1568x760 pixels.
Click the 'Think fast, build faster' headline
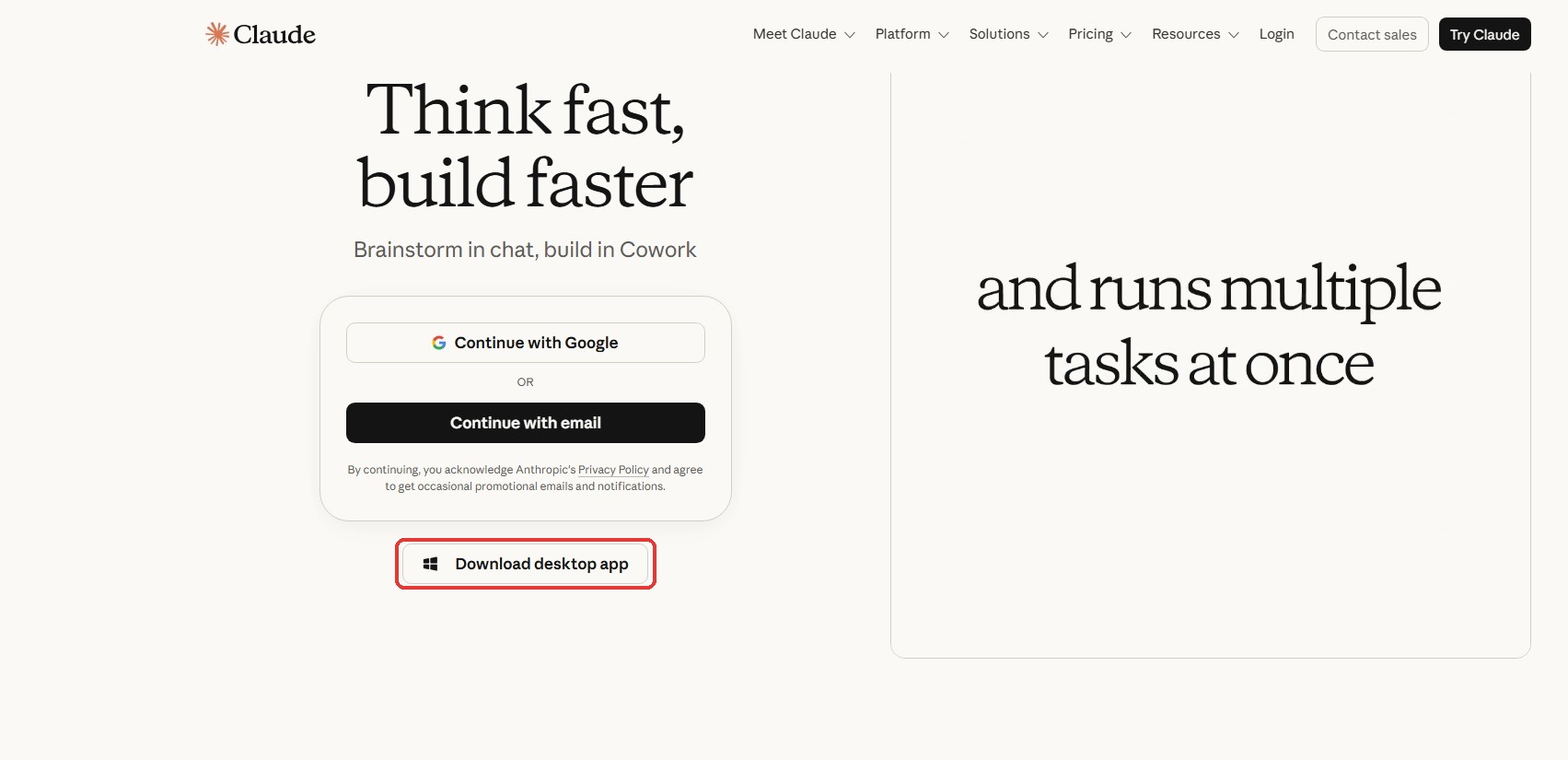(x=526, y=146)
